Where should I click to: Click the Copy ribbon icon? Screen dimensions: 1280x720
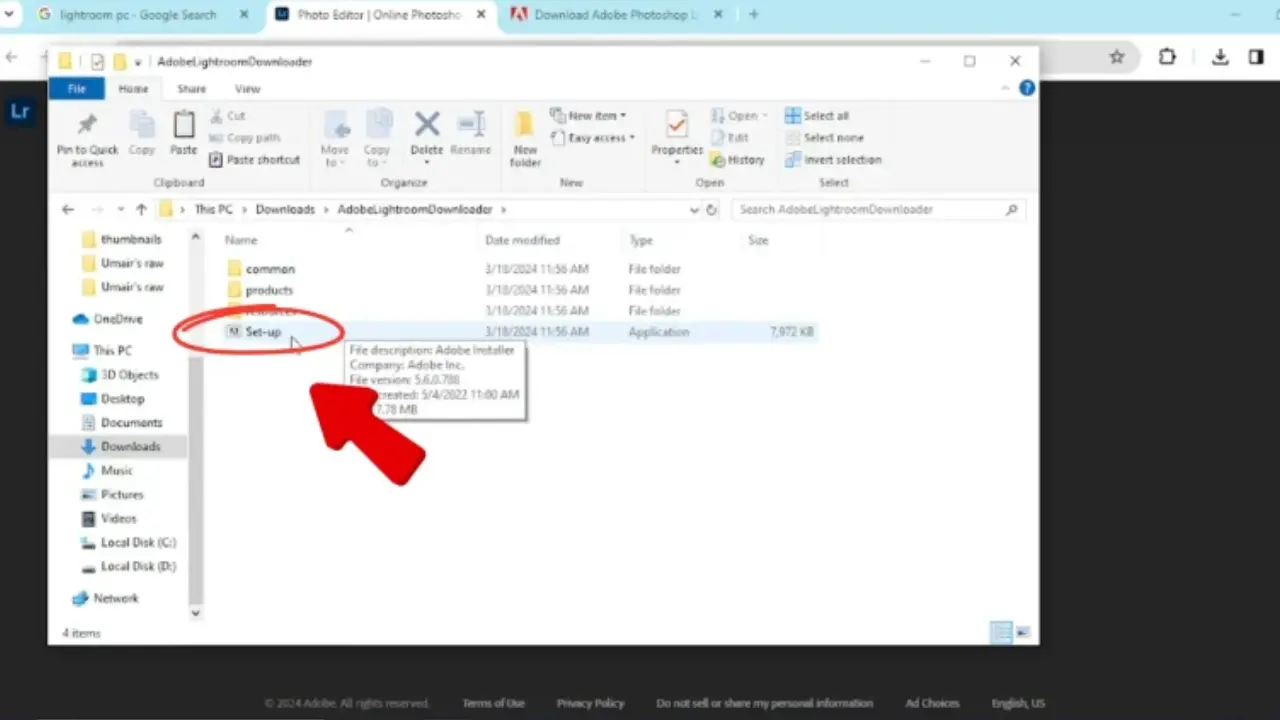click(x=142, y=133)
